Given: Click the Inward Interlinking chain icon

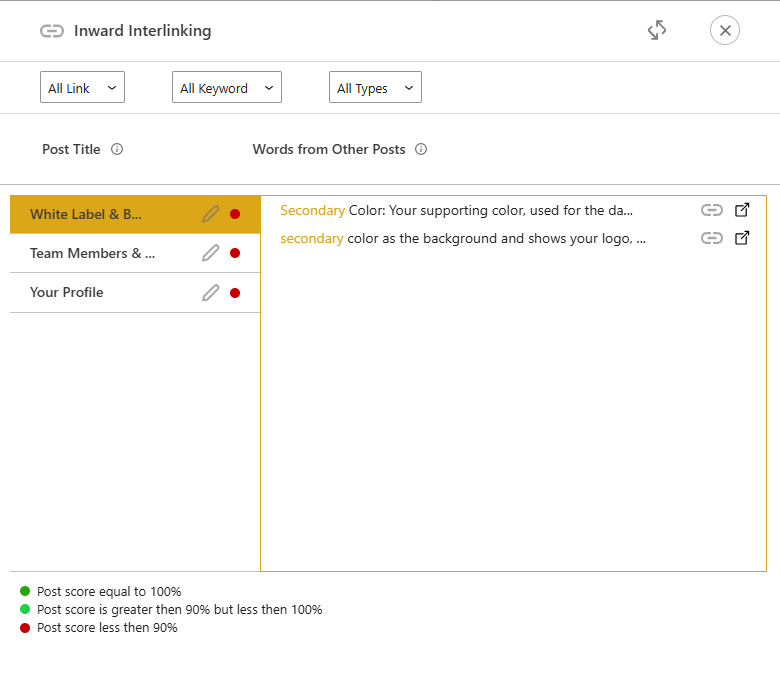Looking at the screenshot, I should coord(52,31).
